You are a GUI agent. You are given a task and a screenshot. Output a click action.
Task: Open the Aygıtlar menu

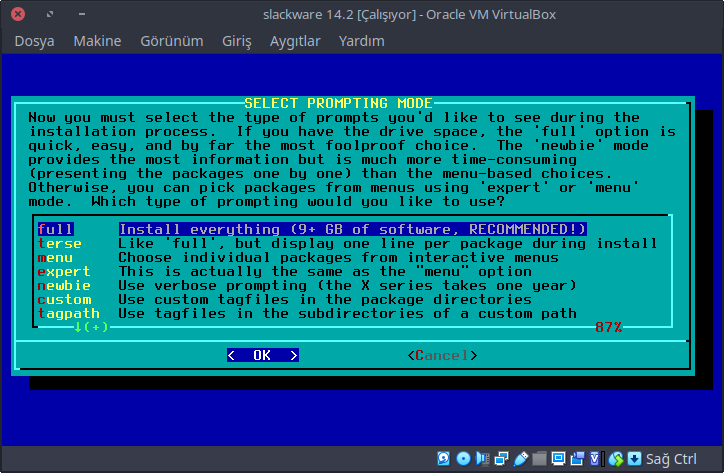[295, 41]
